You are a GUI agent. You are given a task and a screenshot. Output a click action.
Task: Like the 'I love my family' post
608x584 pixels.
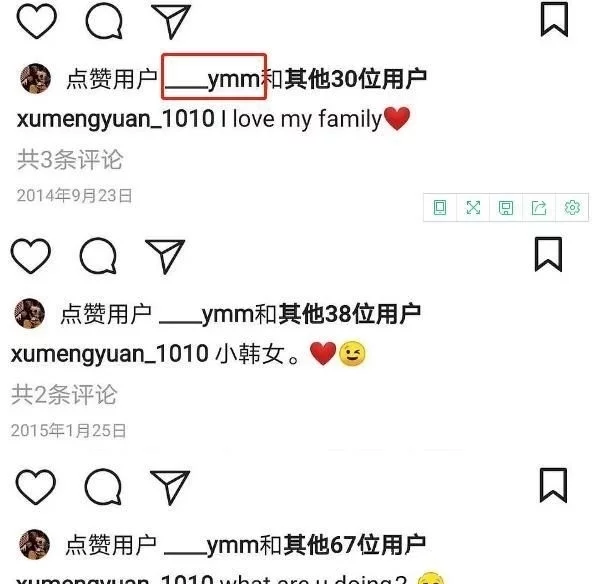click(37, 22)
